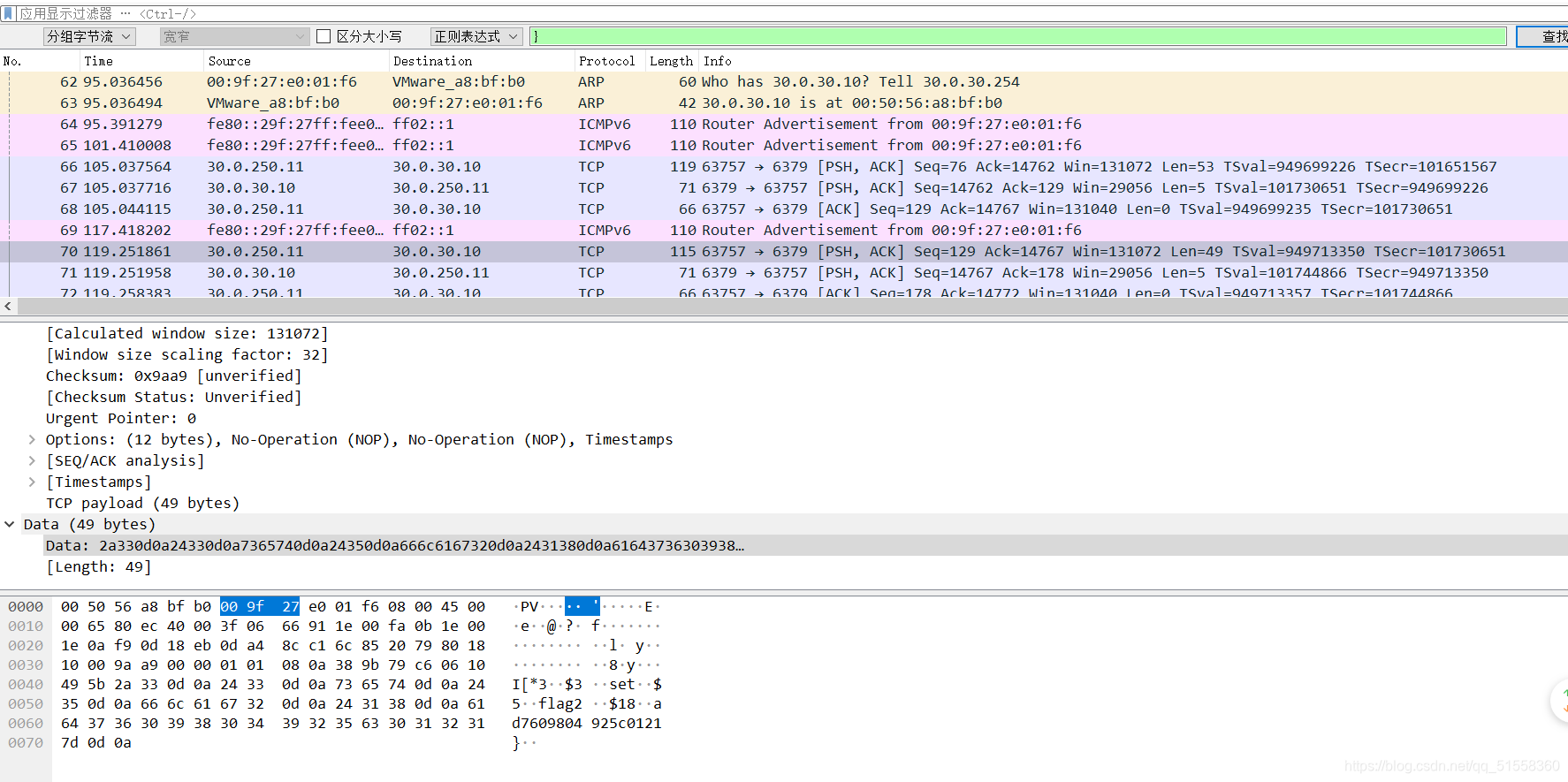Click offset 0040 in hex pane
The height and width of the screenshot is (782, 1568).
[26, 684]
